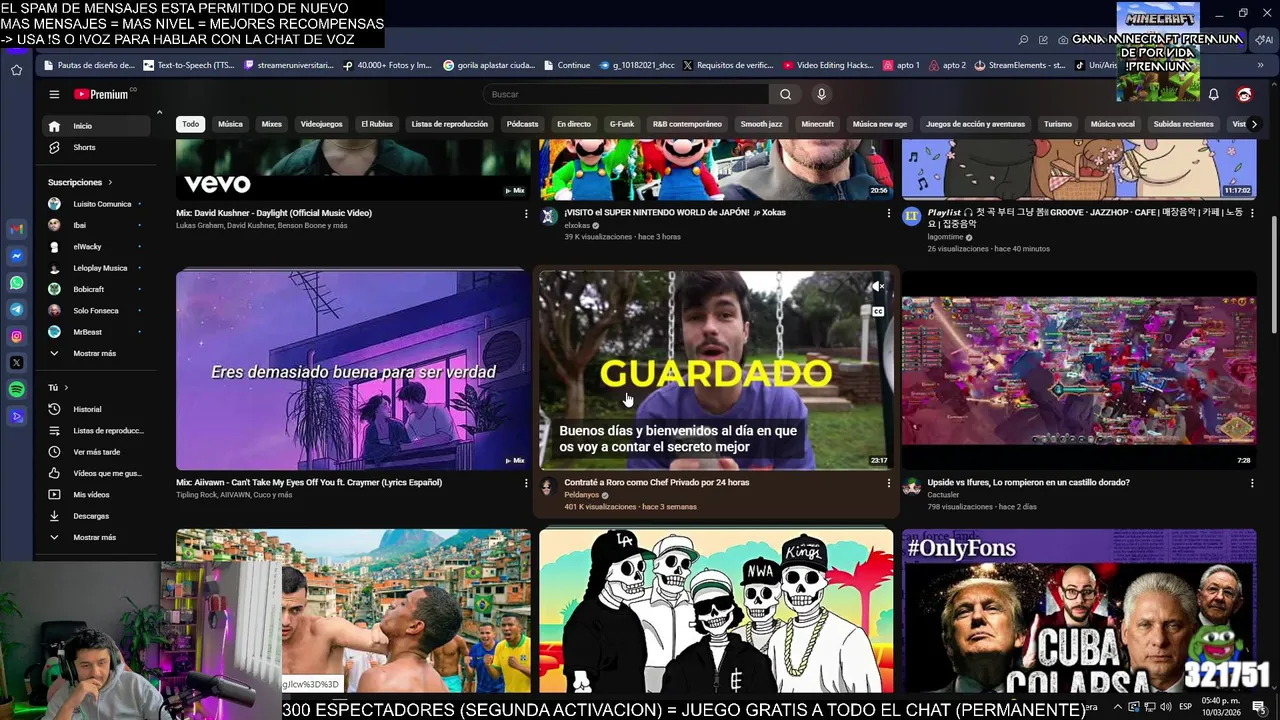Screen dimensions: 1280x720
Task: Open options menu for Aiivawn mix
Action: coord(526,483)
